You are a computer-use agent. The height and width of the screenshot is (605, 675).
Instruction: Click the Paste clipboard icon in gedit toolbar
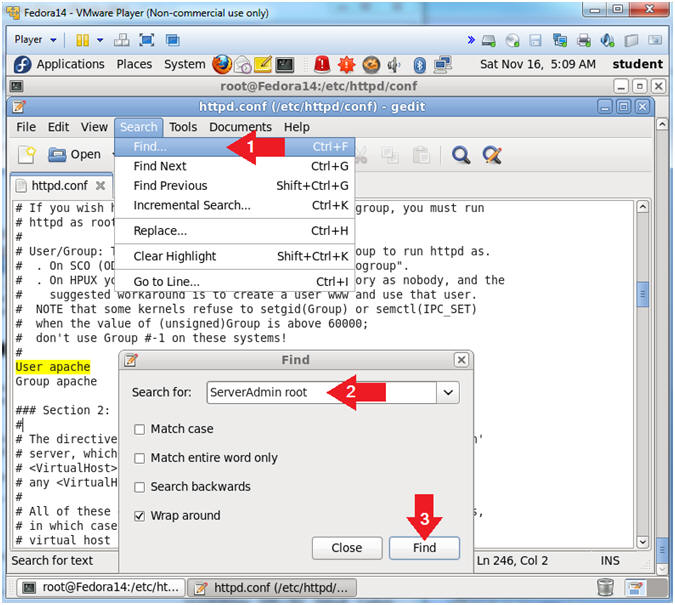tap(421, 155)
